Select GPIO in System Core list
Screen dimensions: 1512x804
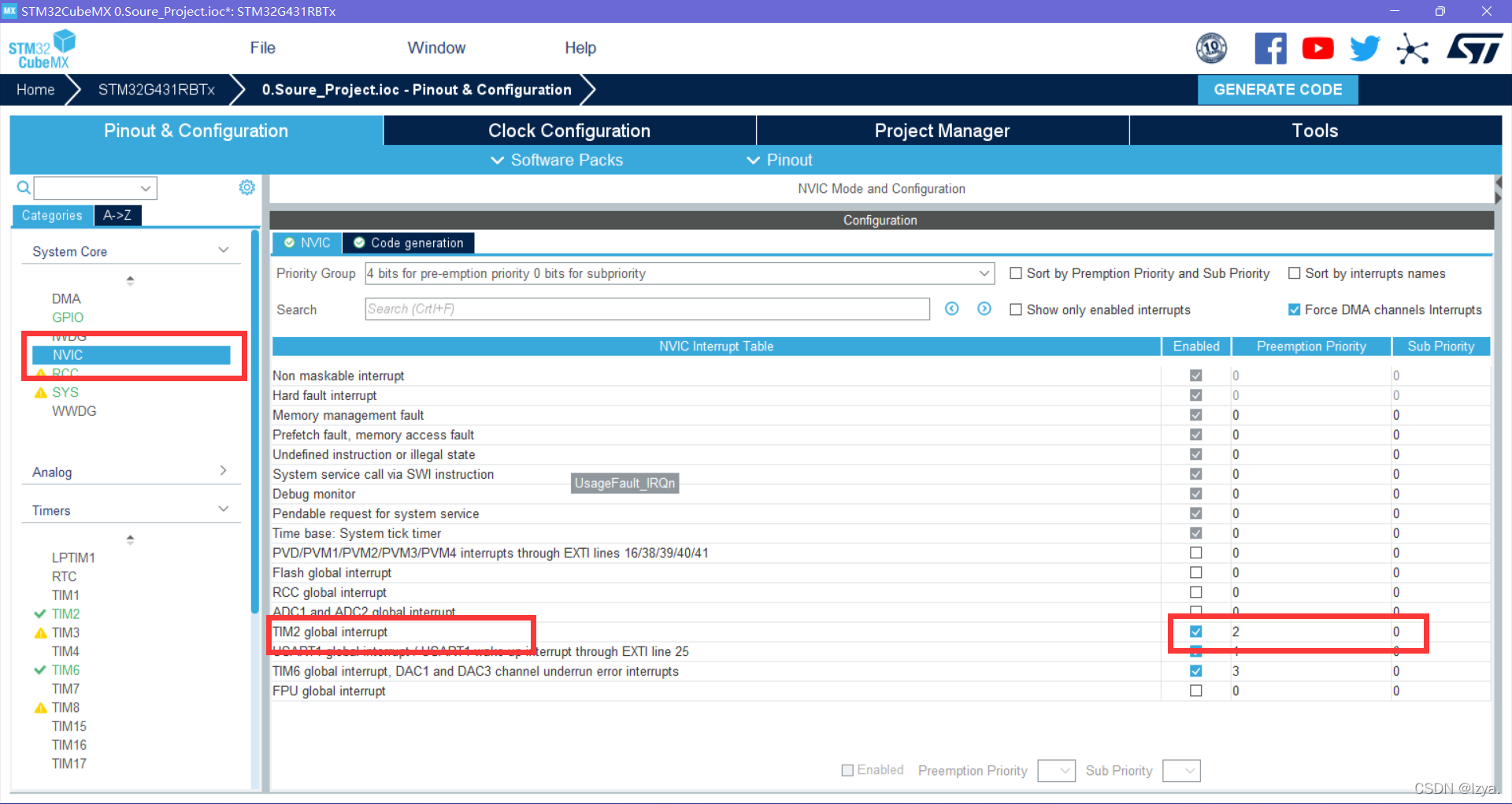coord(68,317)
